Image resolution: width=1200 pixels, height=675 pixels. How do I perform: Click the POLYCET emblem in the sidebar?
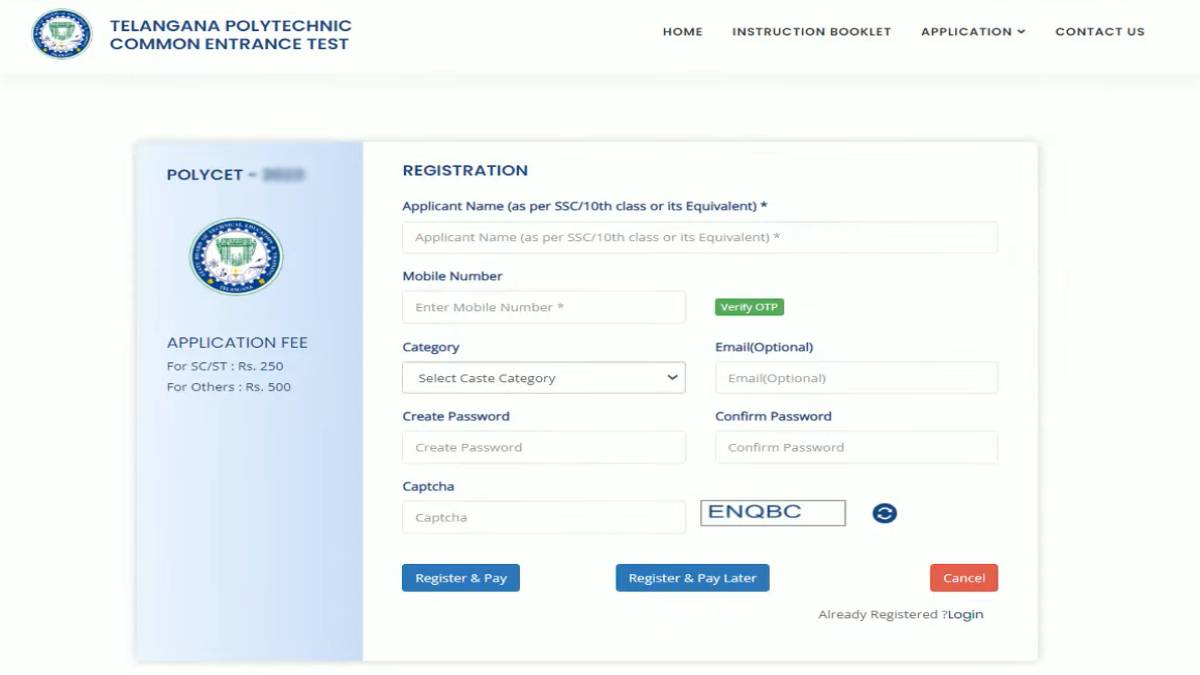click(x=236, y=257)
